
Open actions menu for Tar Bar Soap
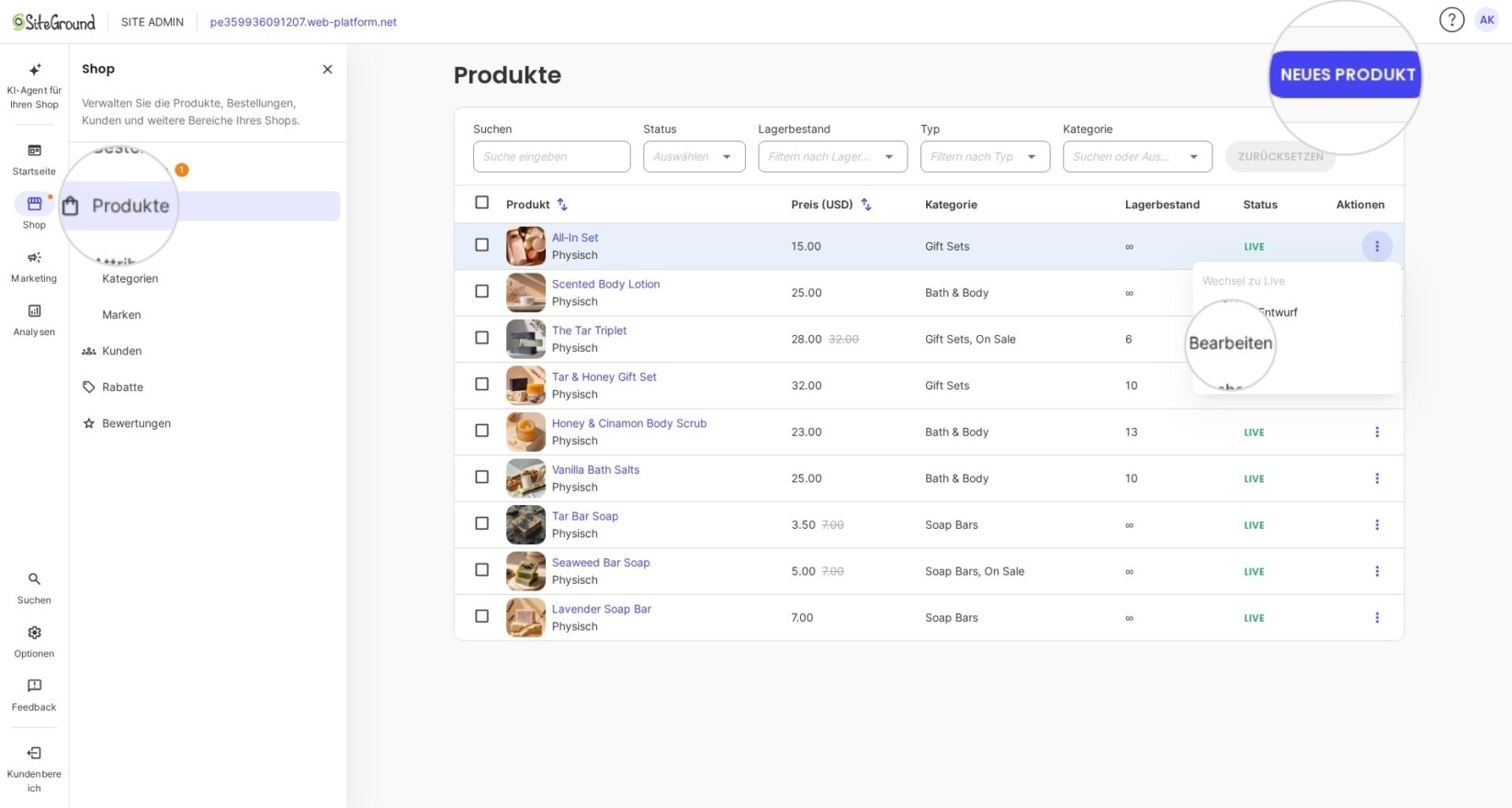tap(1376, 525)
